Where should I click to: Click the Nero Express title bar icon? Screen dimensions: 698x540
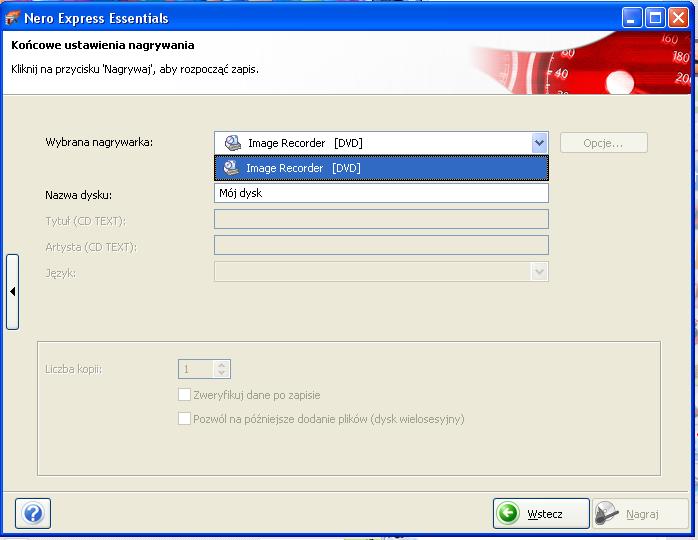pos(12,18)
